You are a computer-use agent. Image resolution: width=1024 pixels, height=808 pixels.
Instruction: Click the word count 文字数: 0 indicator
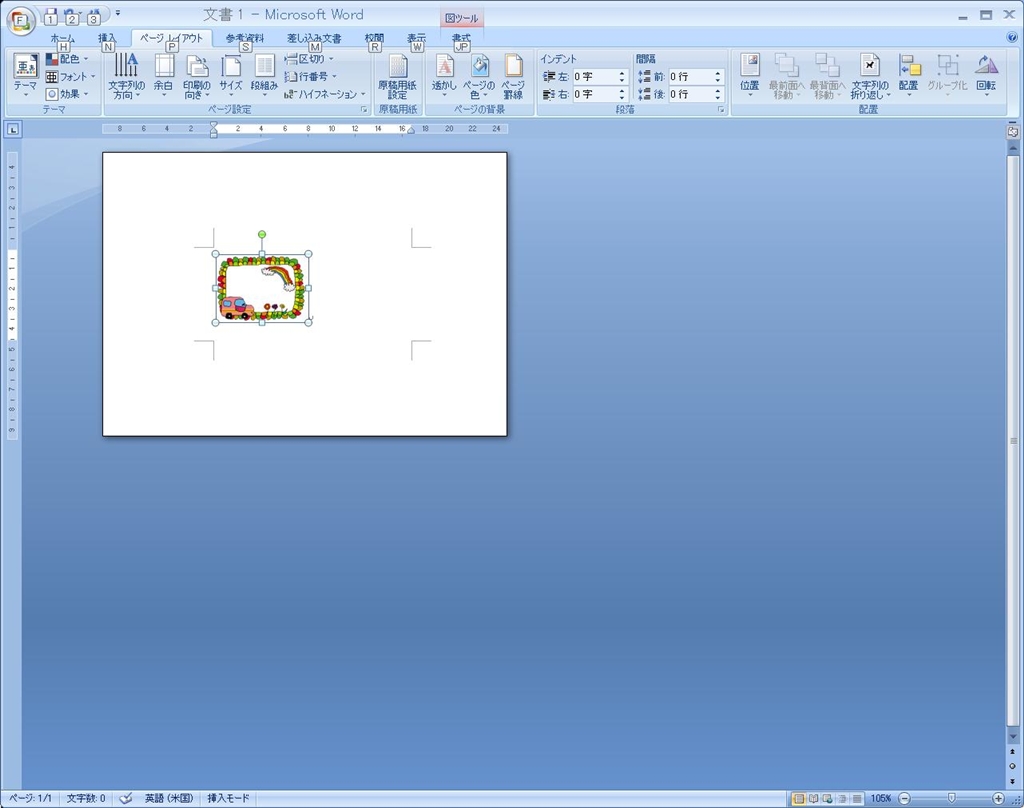tap(86, 798)
